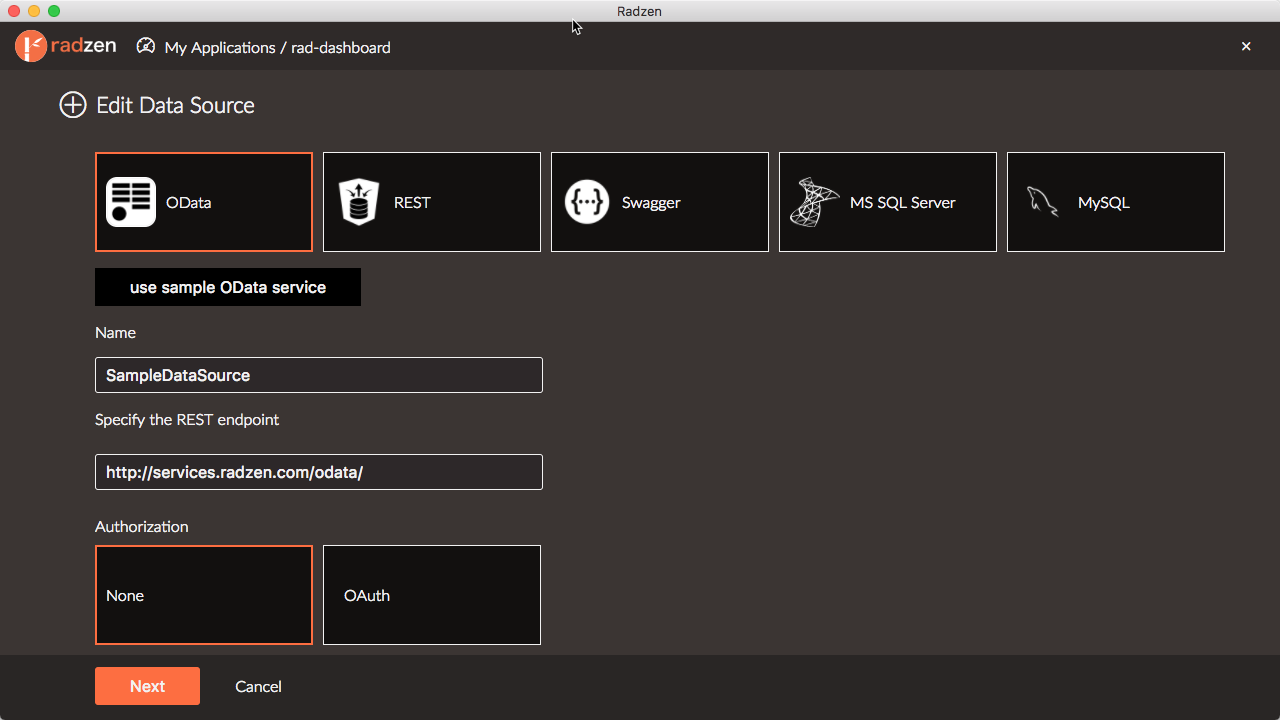The height and width of the screenshot is (720, 1280).
Task: Click the Radzen window title
Action: click(639, 11)
